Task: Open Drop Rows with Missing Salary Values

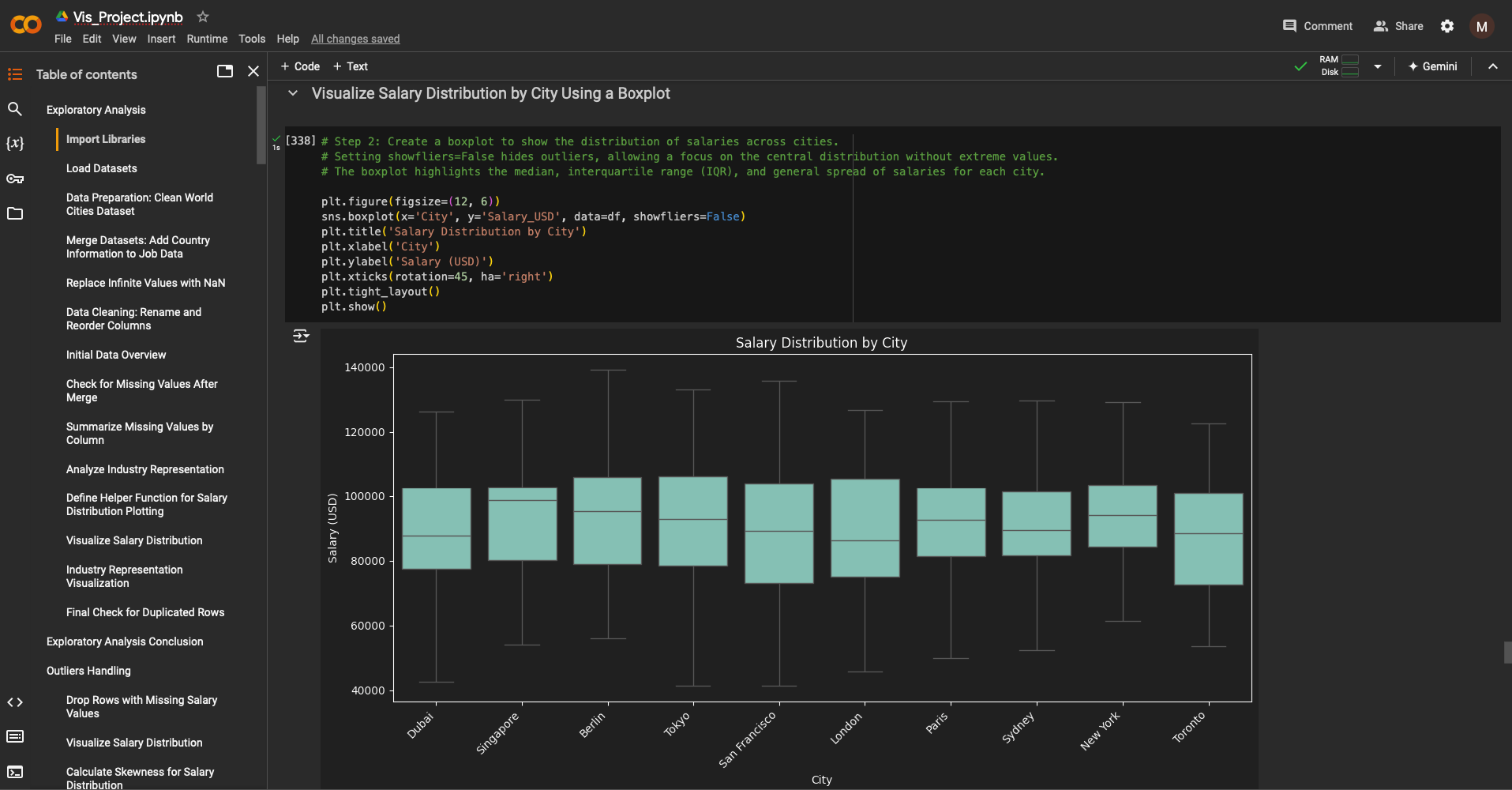Action: click(142, 706)
